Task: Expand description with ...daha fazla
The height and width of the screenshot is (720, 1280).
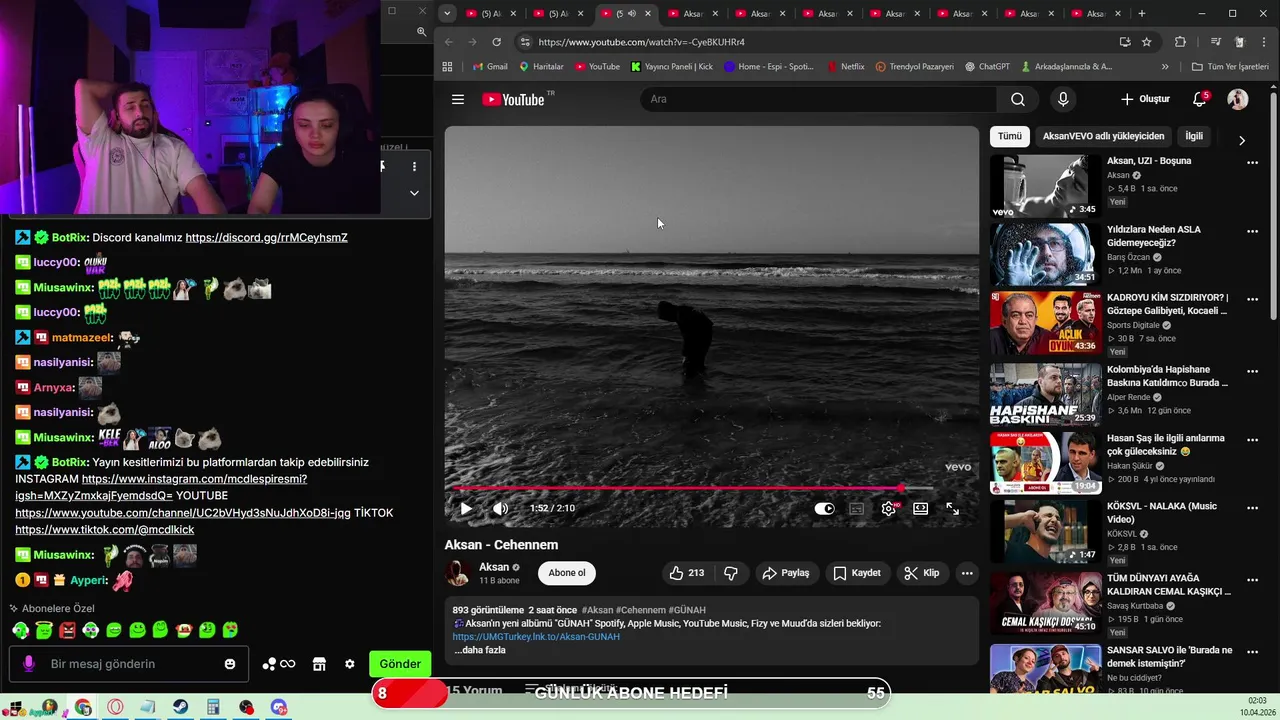Action: pos(480,650)
